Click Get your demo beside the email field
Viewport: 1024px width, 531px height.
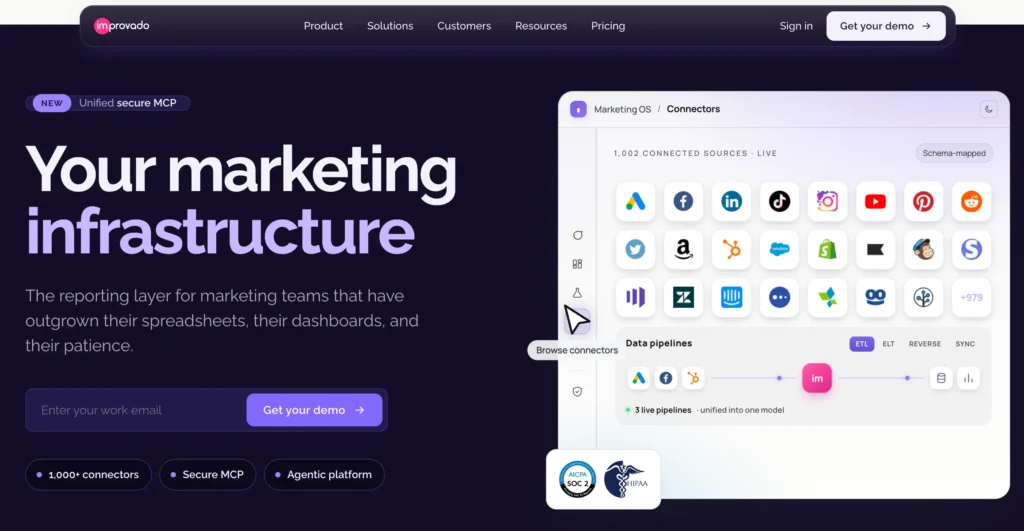pyautogui.click(x=314, y=410)
